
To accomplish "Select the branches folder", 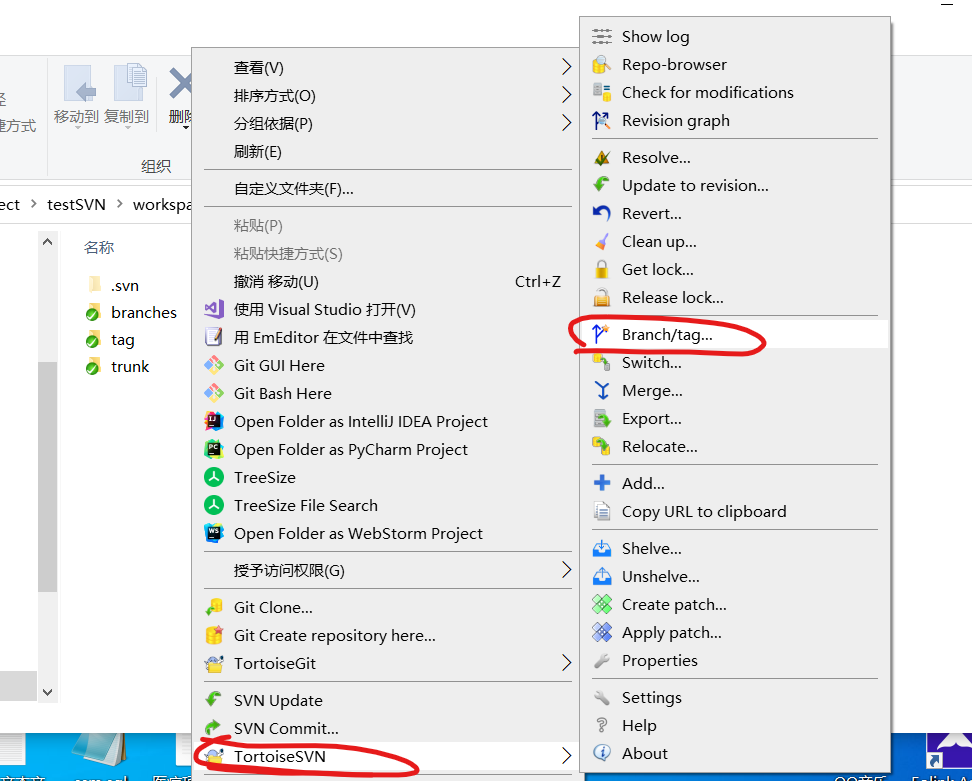I will pyautogui.click(x=131, y=312).
